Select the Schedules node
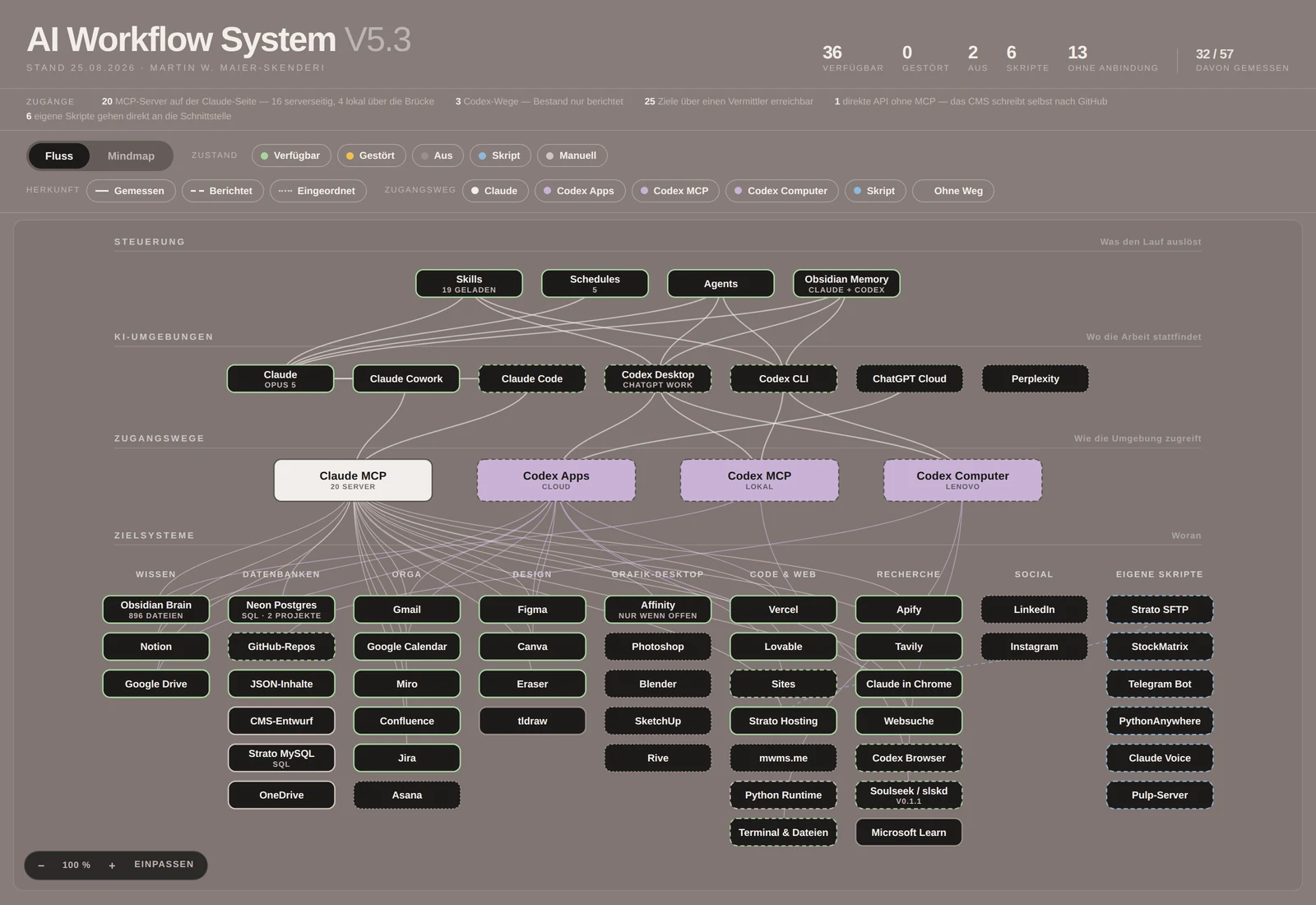Viewport: 1316px width, 905px height. [595, 284]
